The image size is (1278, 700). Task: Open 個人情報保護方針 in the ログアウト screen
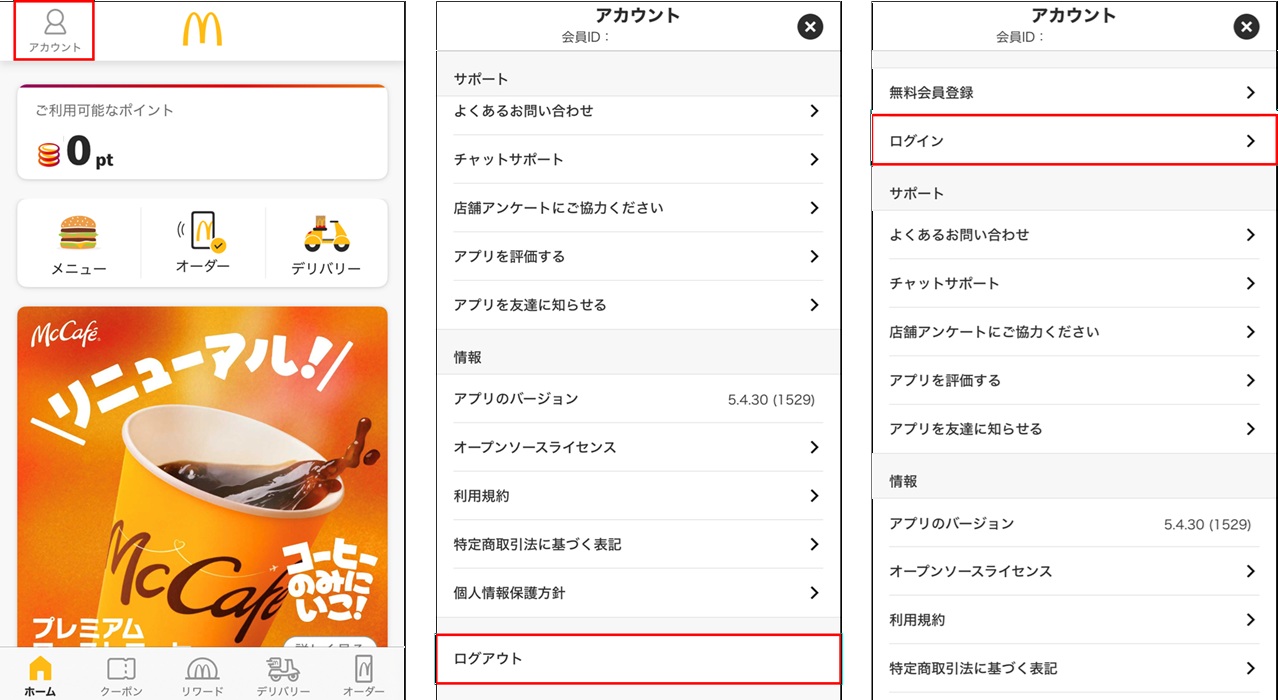point(638,593)
